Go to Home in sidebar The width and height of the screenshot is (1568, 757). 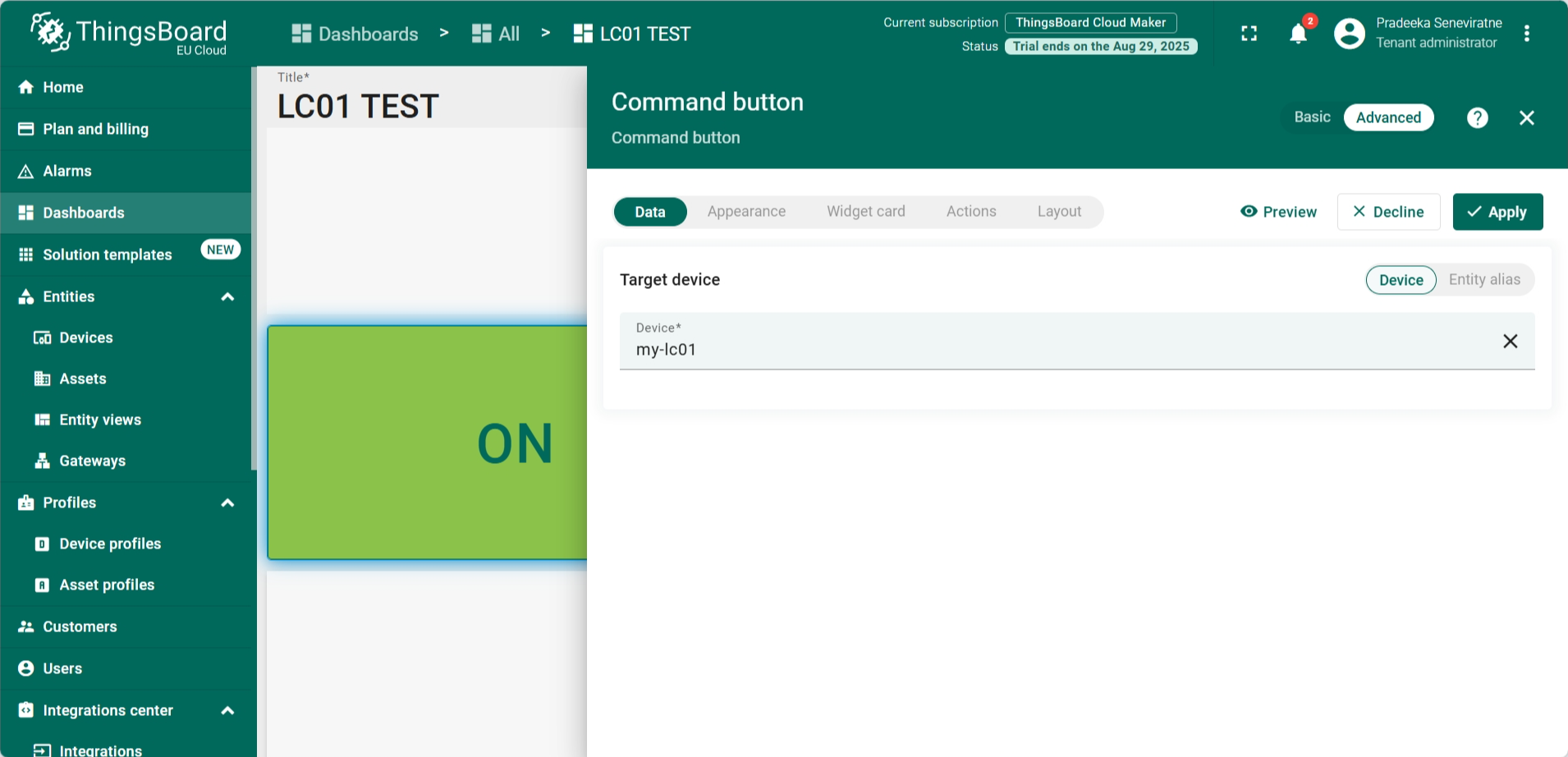click(126, 87)
